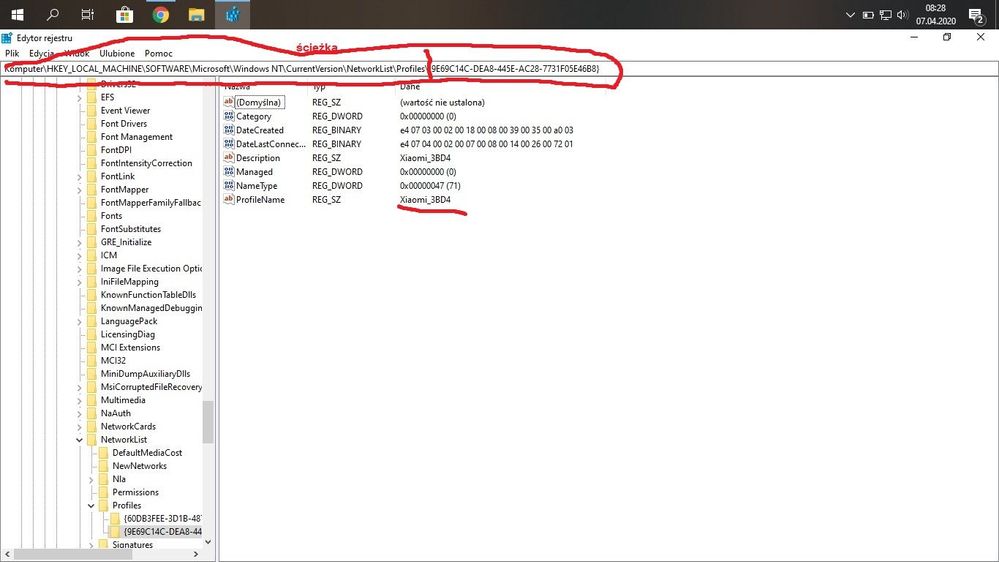The height and width of the screenshot is (562, 999).
Task: Select the Description string value icon
Action: pos(229,158)
